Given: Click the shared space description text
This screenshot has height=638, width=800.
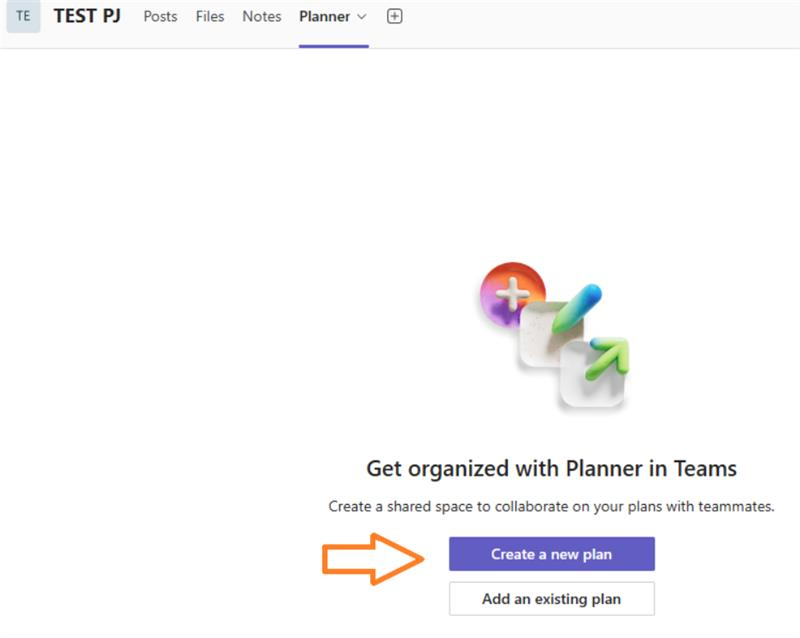Looking at the screenshot, I should tap(551, 502).
